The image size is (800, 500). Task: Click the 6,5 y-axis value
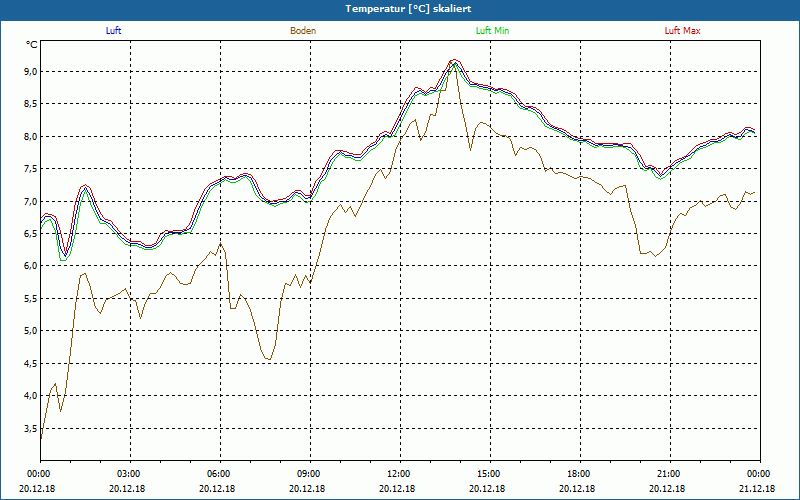(x=32, y=234)
